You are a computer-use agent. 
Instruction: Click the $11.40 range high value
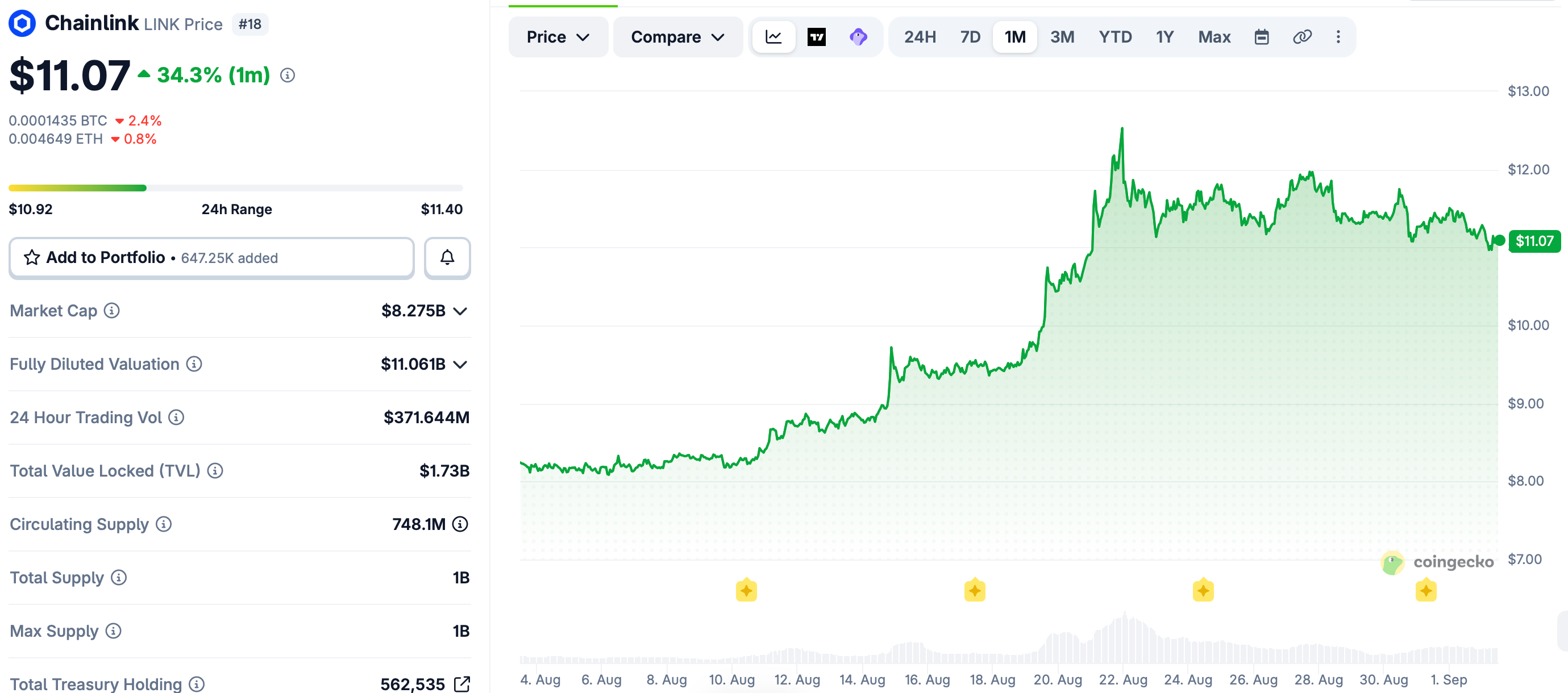(x=442, y=209)
